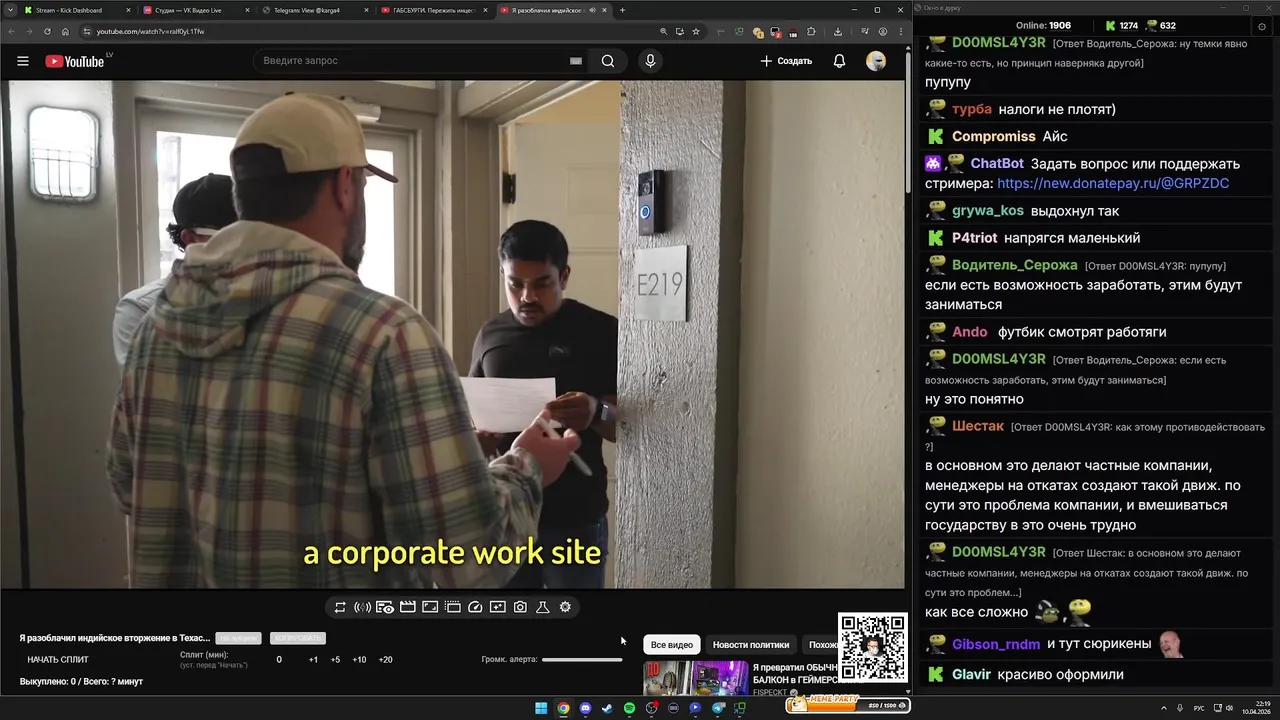Open a new browser tab
The height and width of the screenshot is (720, 1280).
coord(622,10)
